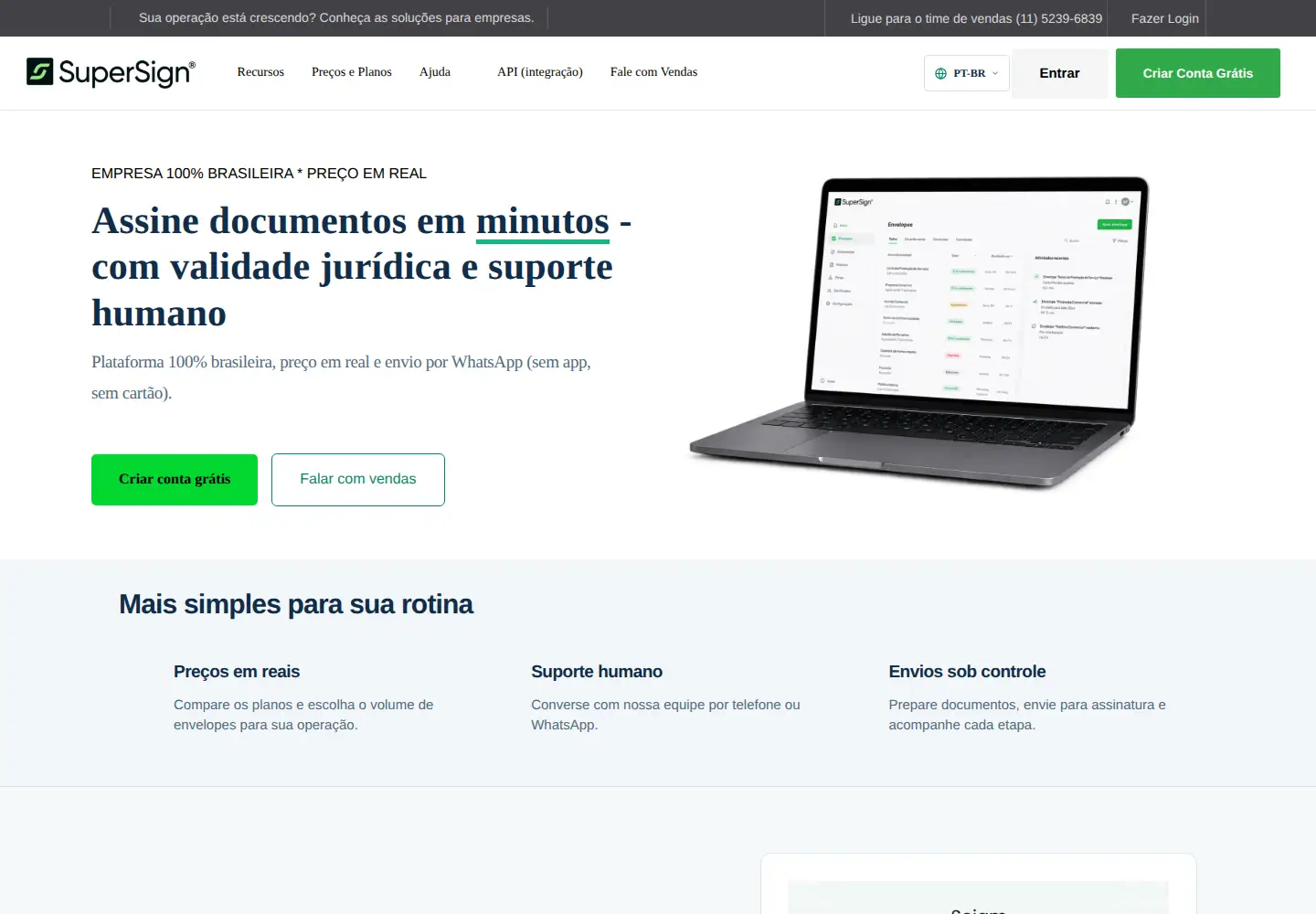Image resolution: width=1316 pixels, height=914 pixels.
Task: Click EMPRESA 100% BRASILEIRA tagline
Action: (x=259, y=174)
